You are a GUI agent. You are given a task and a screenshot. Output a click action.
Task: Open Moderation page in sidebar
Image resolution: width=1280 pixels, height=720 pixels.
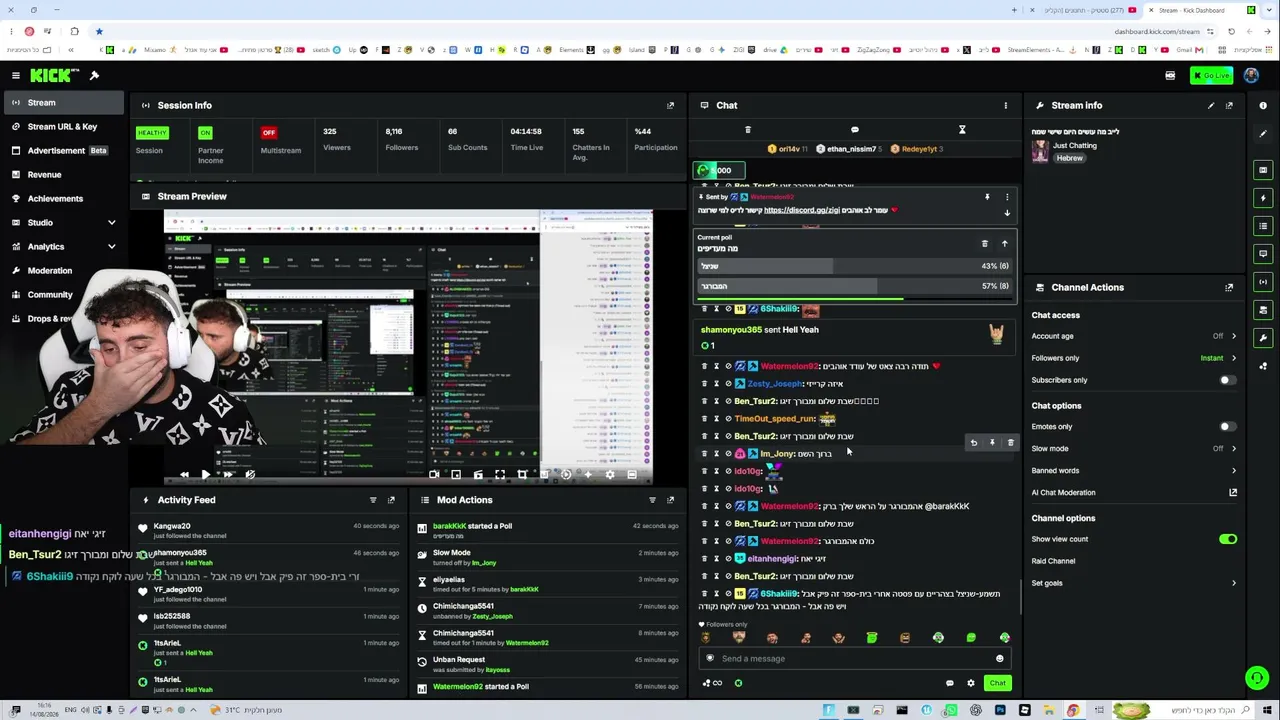(x=63, y=270)
